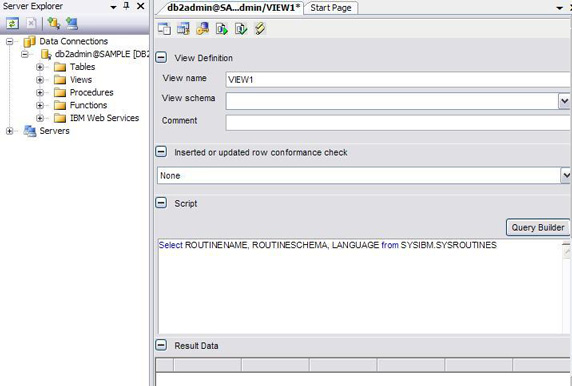Expand the Servers tree node
Screen dimensions: 572x386
[10, 131]
